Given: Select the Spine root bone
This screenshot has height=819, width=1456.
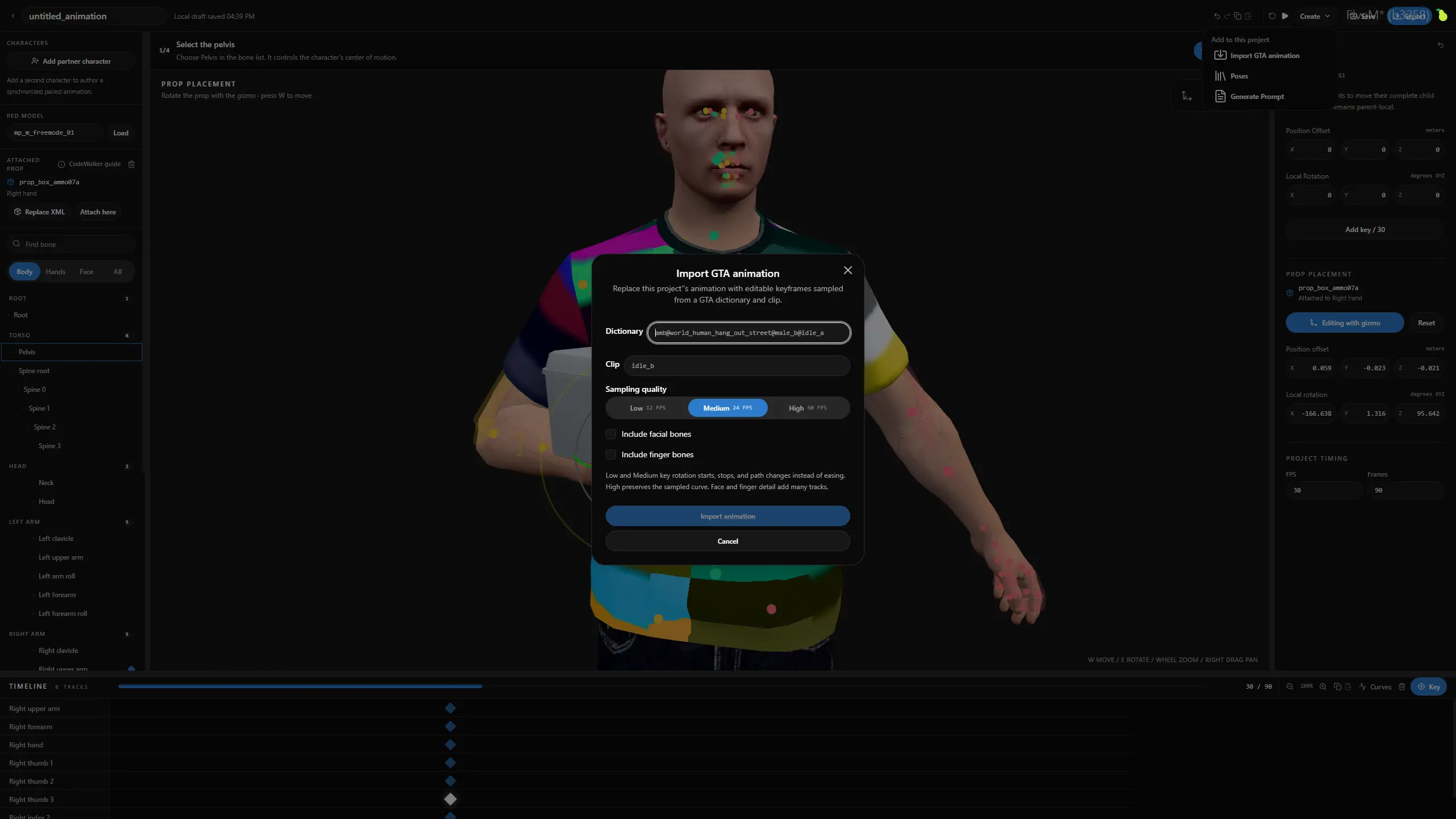Looking at the screenshot, I should click(72, 371).
